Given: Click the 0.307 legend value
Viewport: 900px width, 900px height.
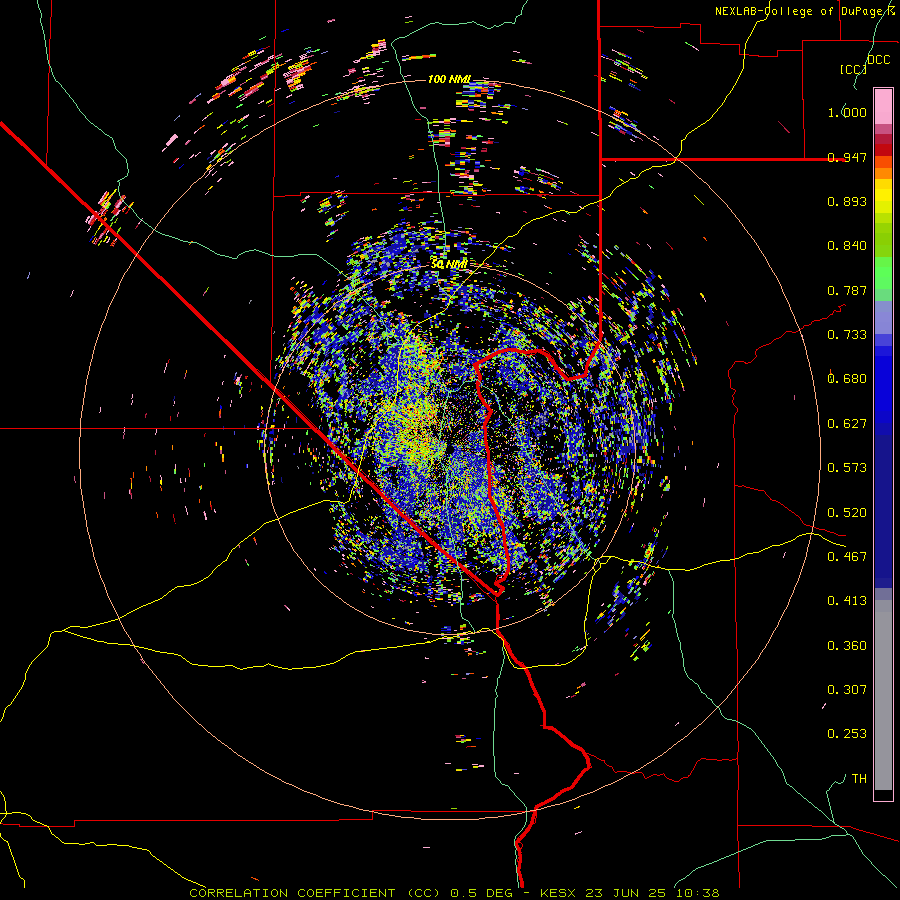Looking at the screenshot, I should (x=847, y=690).
